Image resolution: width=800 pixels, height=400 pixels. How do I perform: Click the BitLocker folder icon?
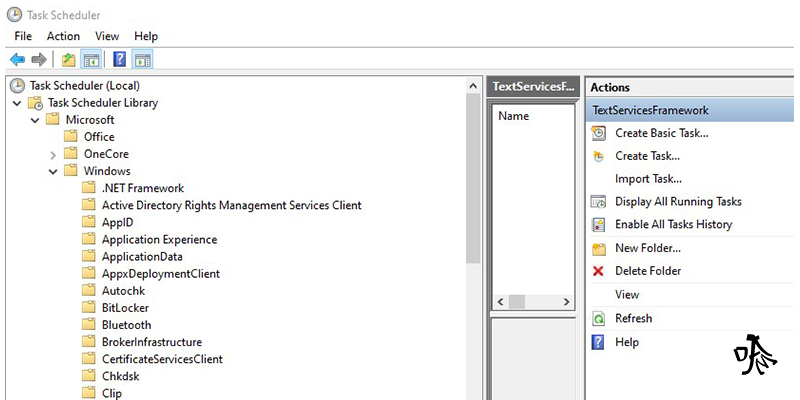tap(89, 308)
